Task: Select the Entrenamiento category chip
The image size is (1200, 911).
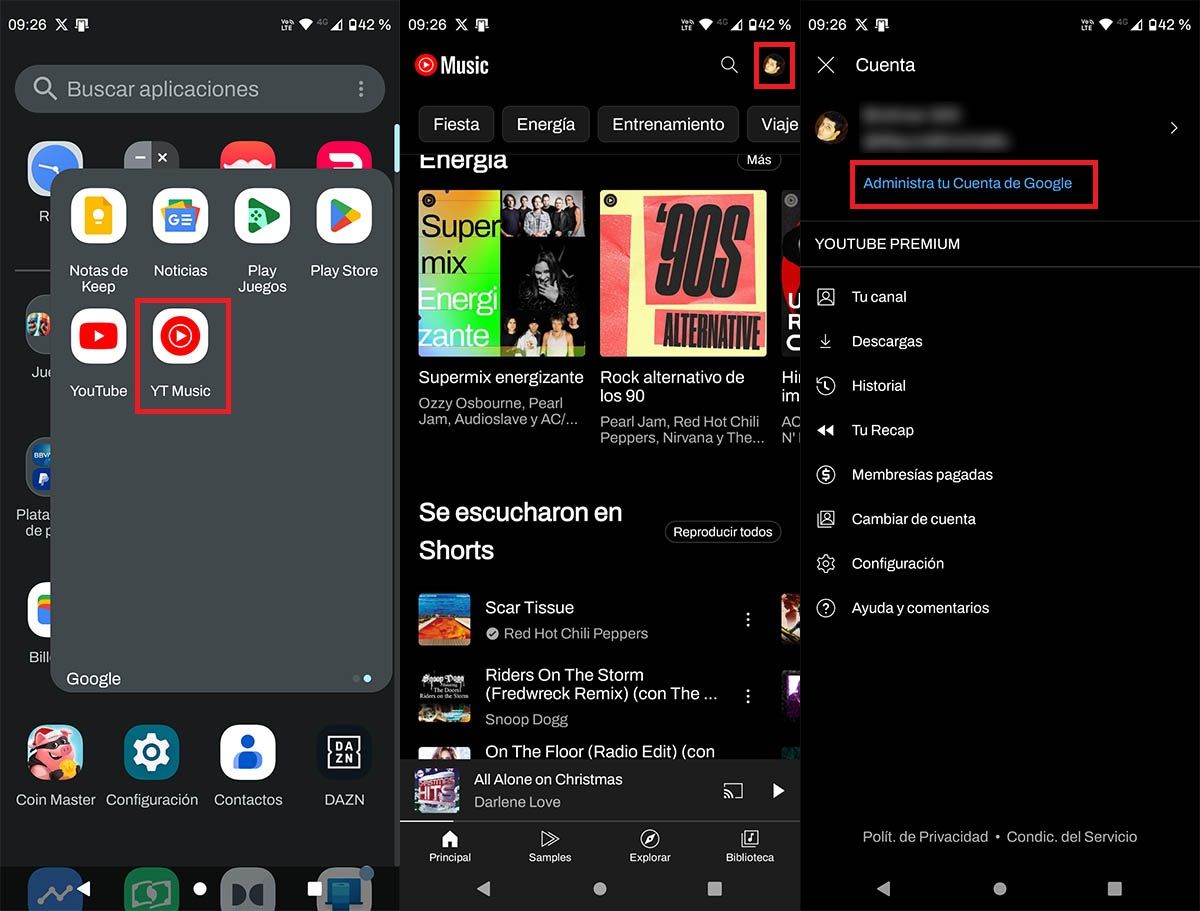Action: pos(667,124)
